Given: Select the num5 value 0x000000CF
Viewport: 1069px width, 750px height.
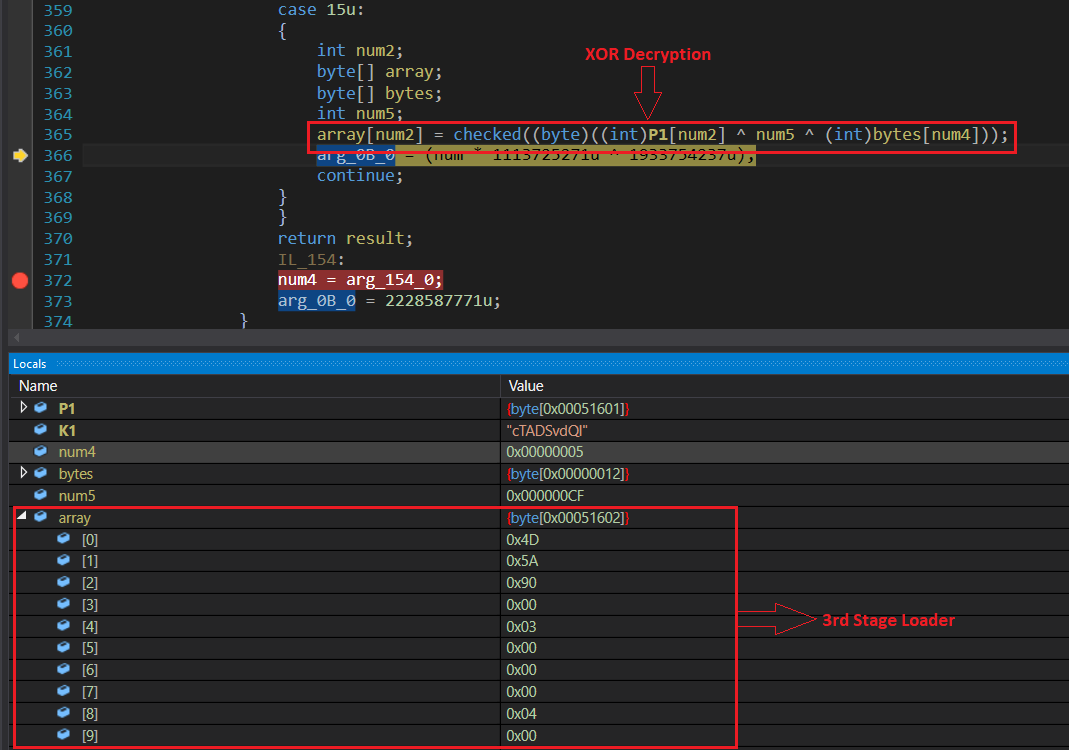Looking at the screenshot, I should [545, 496].
